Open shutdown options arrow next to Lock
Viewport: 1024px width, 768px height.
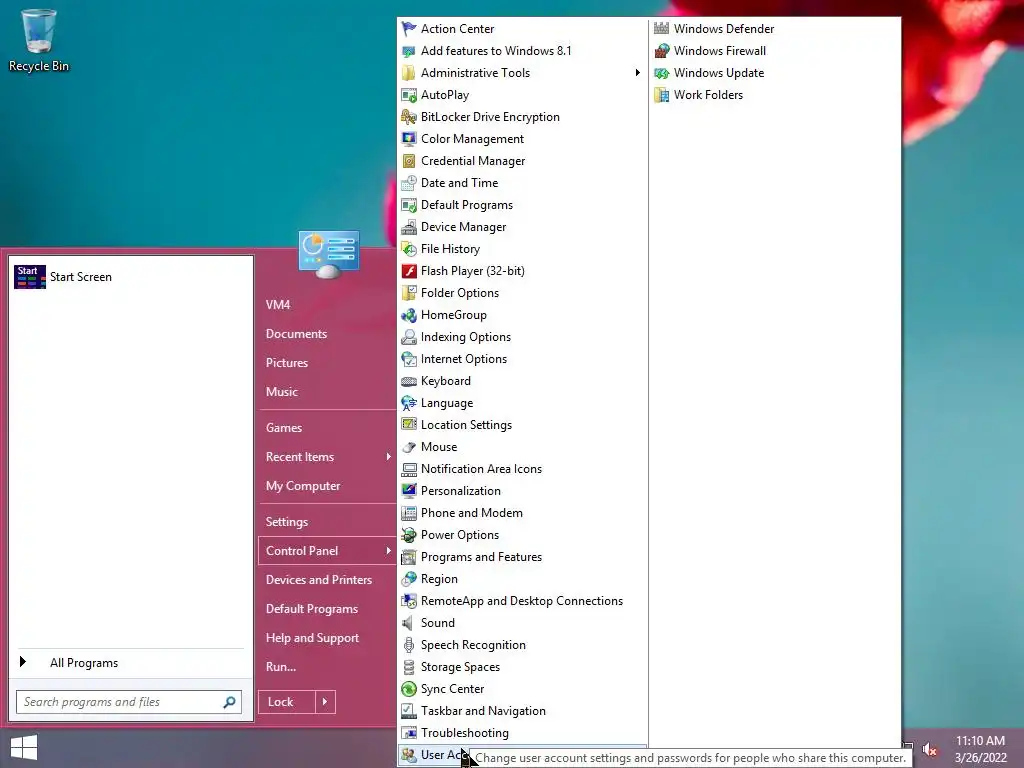pyautogui.click(x=325, y=702)
